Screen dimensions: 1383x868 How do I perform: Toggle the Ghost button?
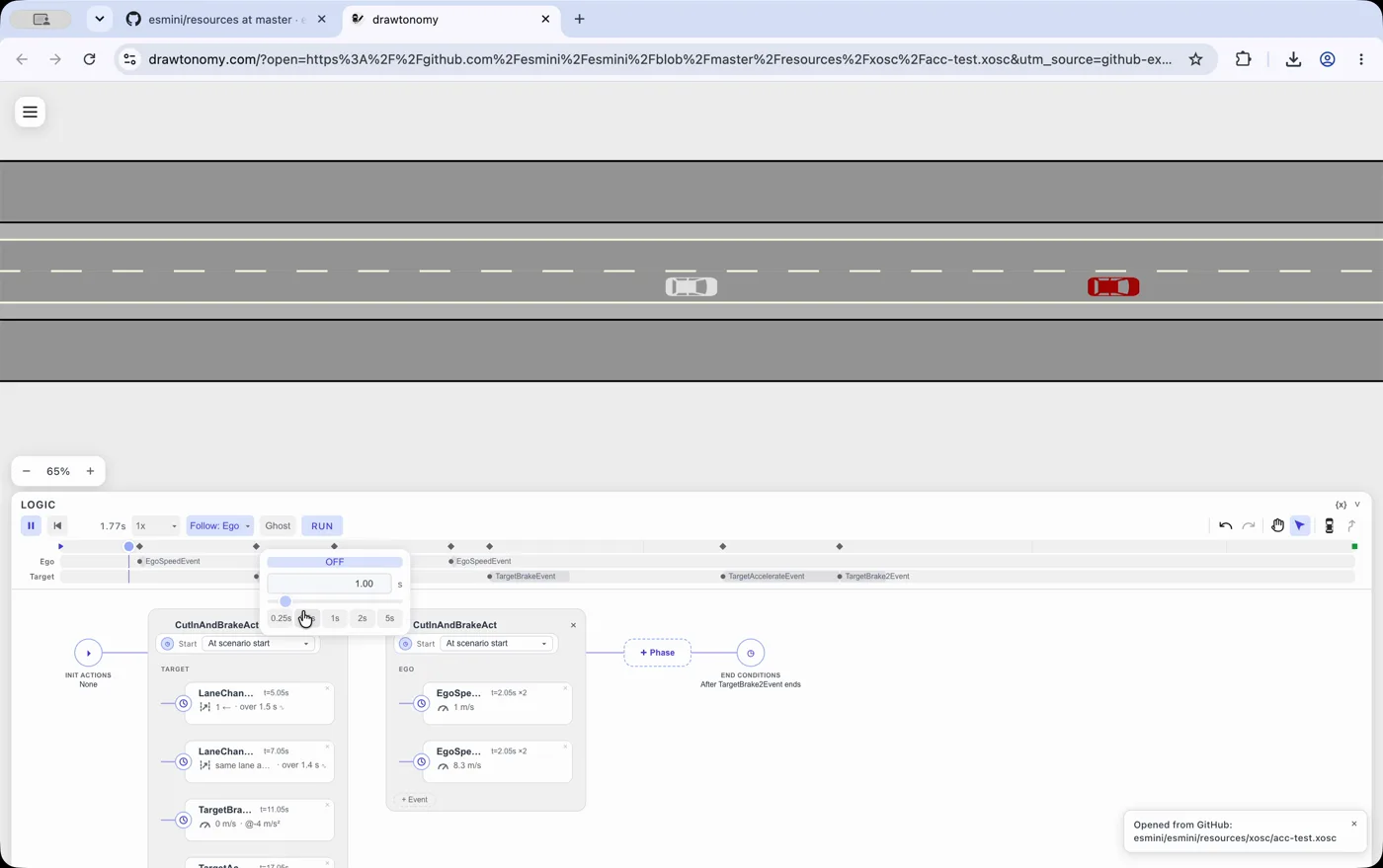[x=278, y=526]
